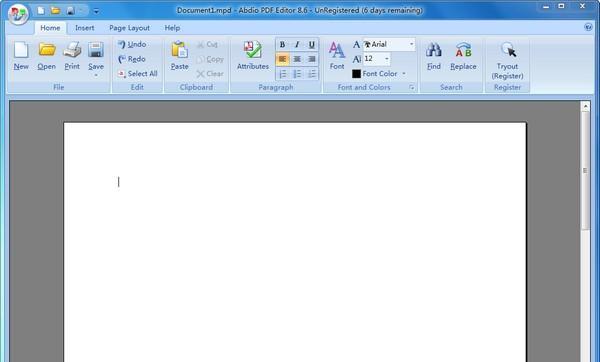Open the font size 12 dropdown

tap(387, 59)
